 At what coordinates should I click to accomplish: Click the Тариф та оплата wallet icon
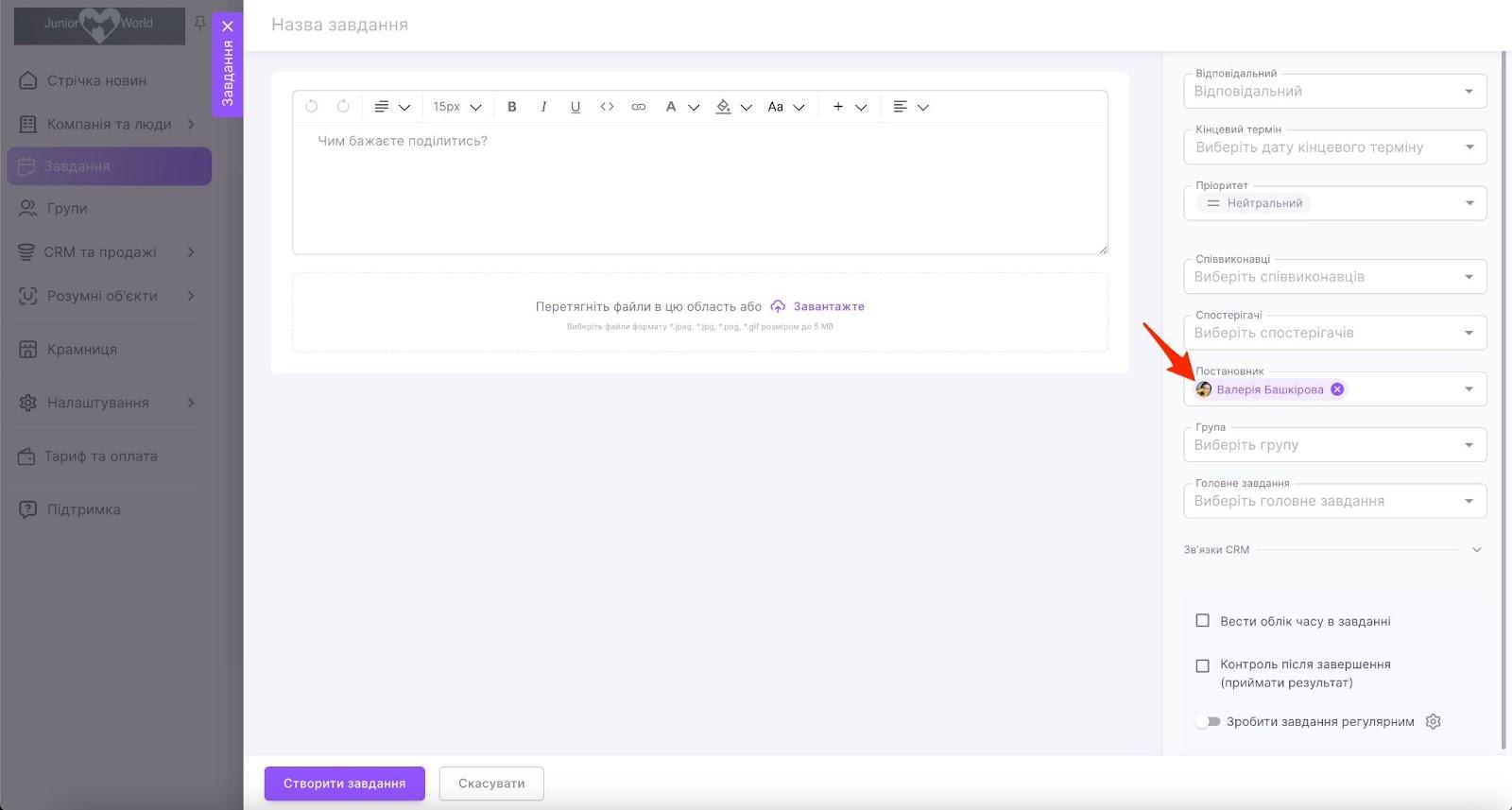(x=26, y=457)
